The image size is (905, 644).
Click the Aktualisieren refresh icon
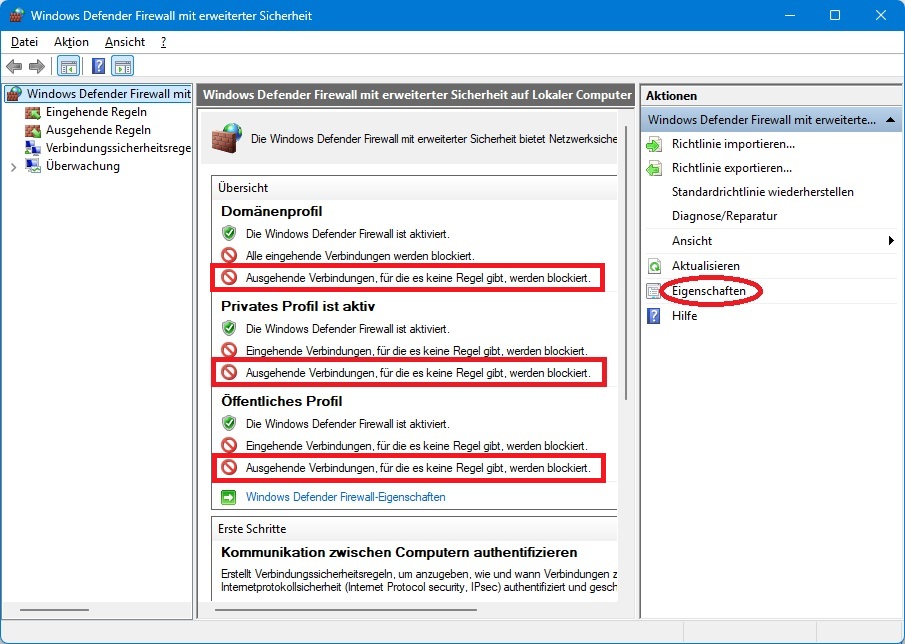click(654, 266)
